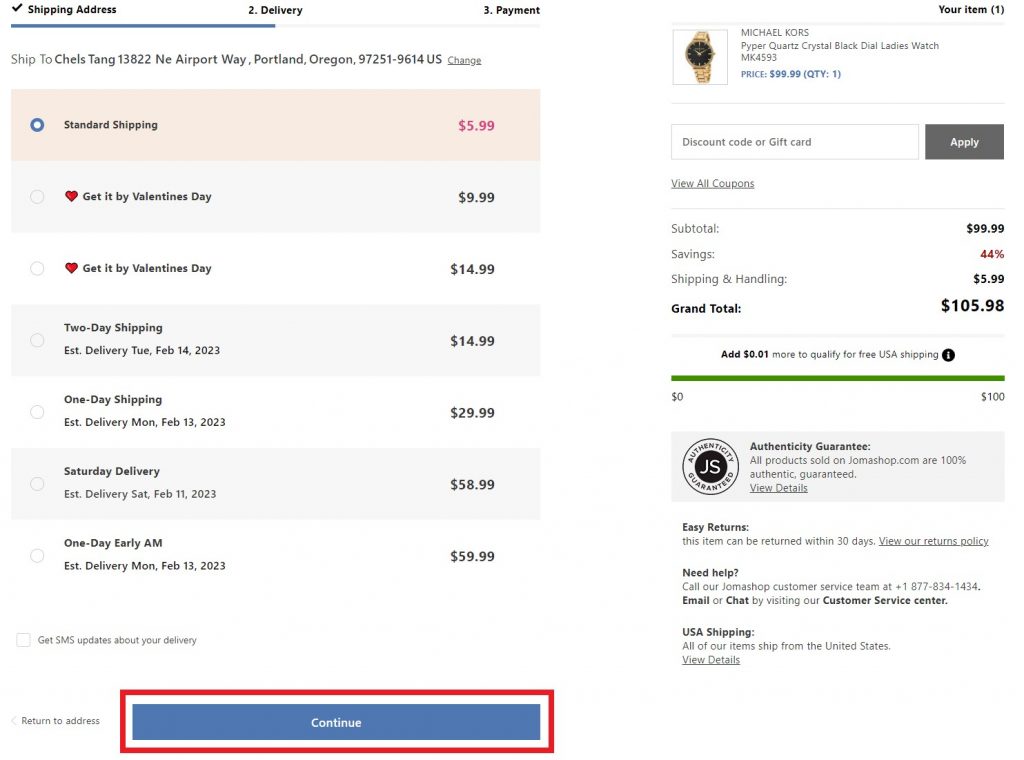The width and height of the screenshot is (1024, 760).
Task: Click the $58.99 Saturday Delivery price
Action: 472,484
